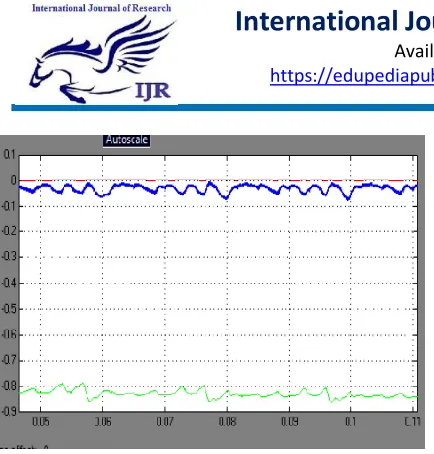
Task: Select the 'Avail' text line
Action: click(x=414, y=51)
